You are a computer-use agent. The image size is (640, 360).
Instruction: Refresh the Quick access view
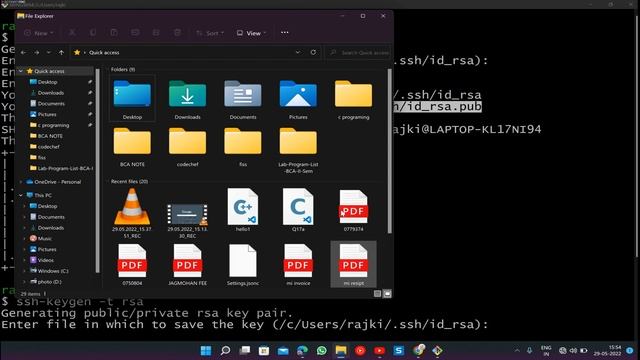(x=313, y=52)
